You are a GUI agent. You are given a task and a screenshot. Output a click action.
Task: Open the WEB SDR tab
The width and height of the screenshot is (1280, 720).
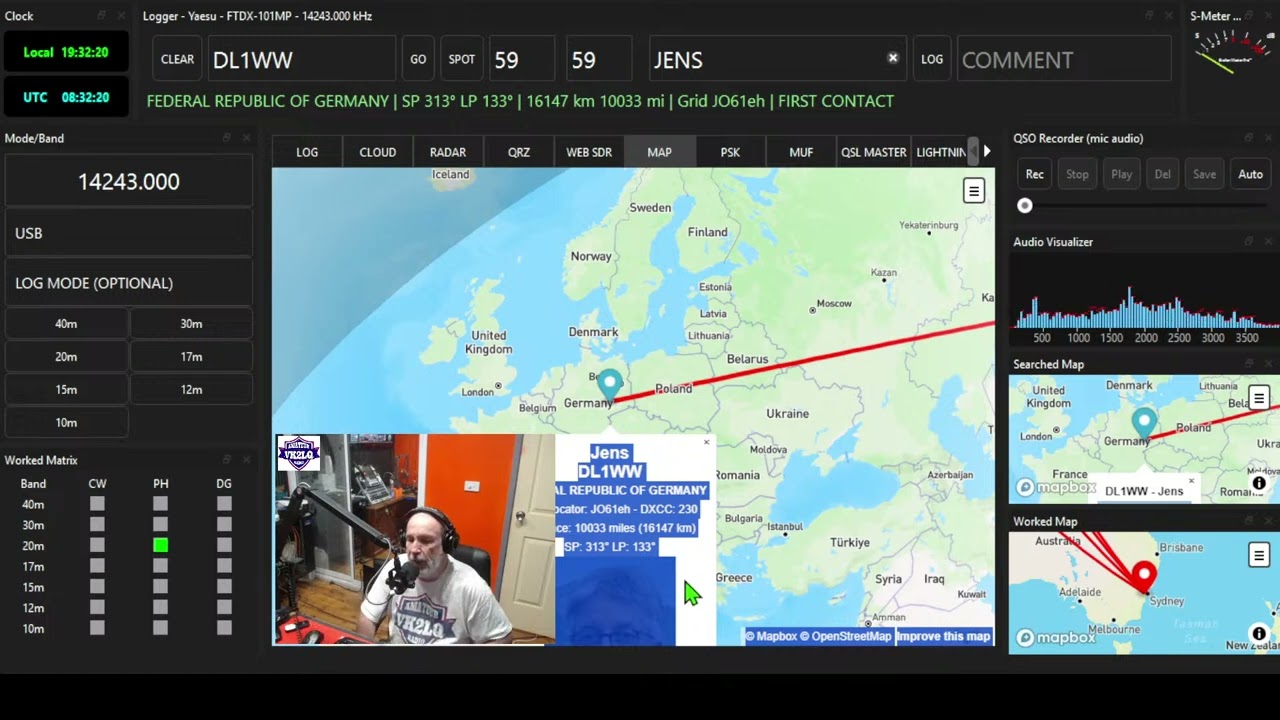pos(589,152)
